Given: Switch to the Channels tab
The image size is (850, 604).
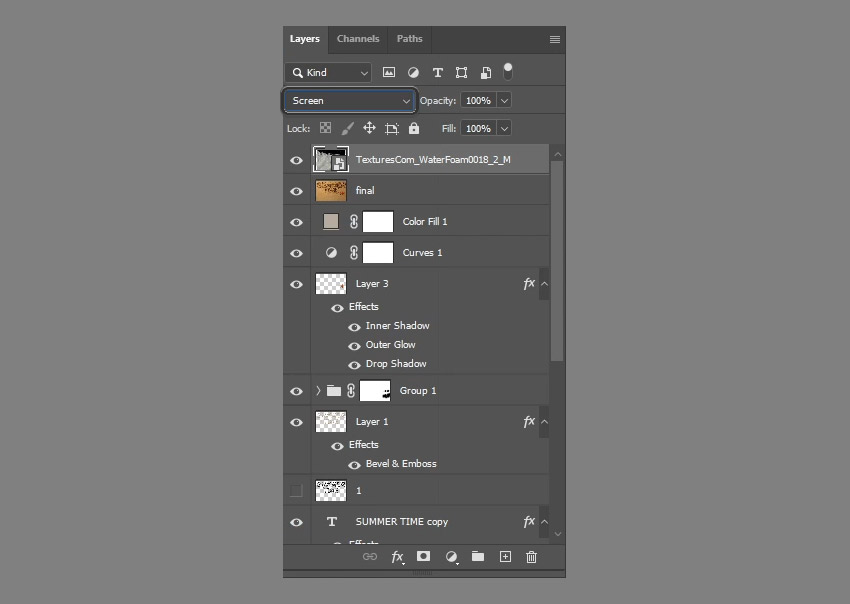Looking at the screenshot, I should (x=358, y=39).
